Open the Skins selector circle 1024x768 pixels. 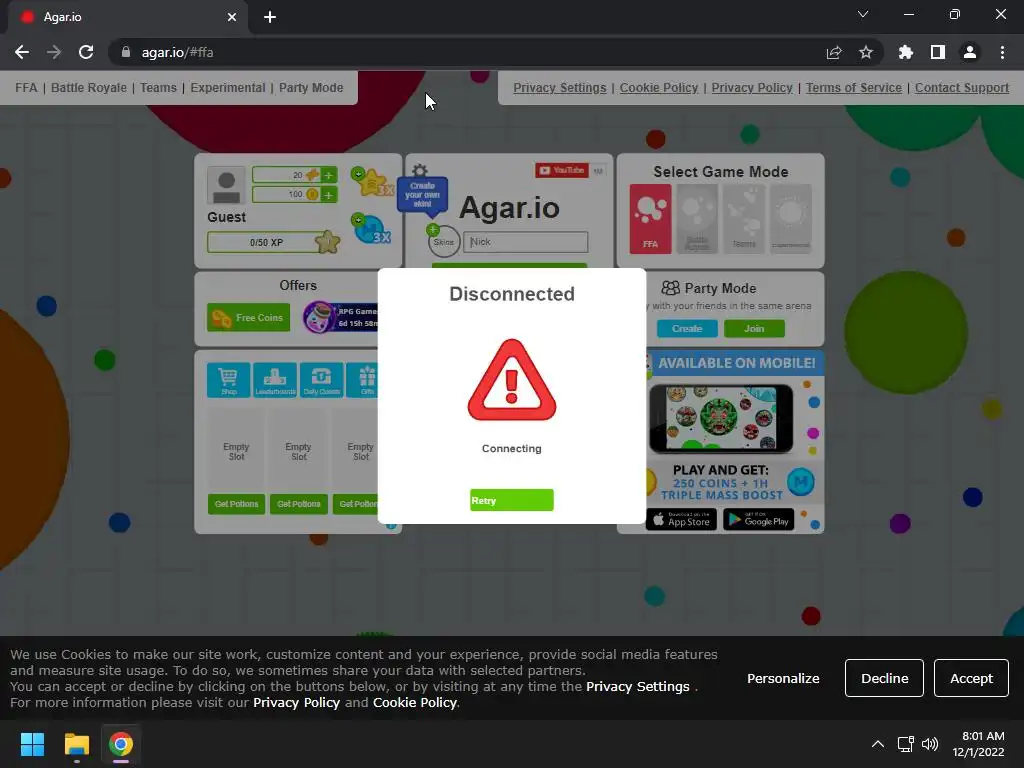(x=443, y=242)
